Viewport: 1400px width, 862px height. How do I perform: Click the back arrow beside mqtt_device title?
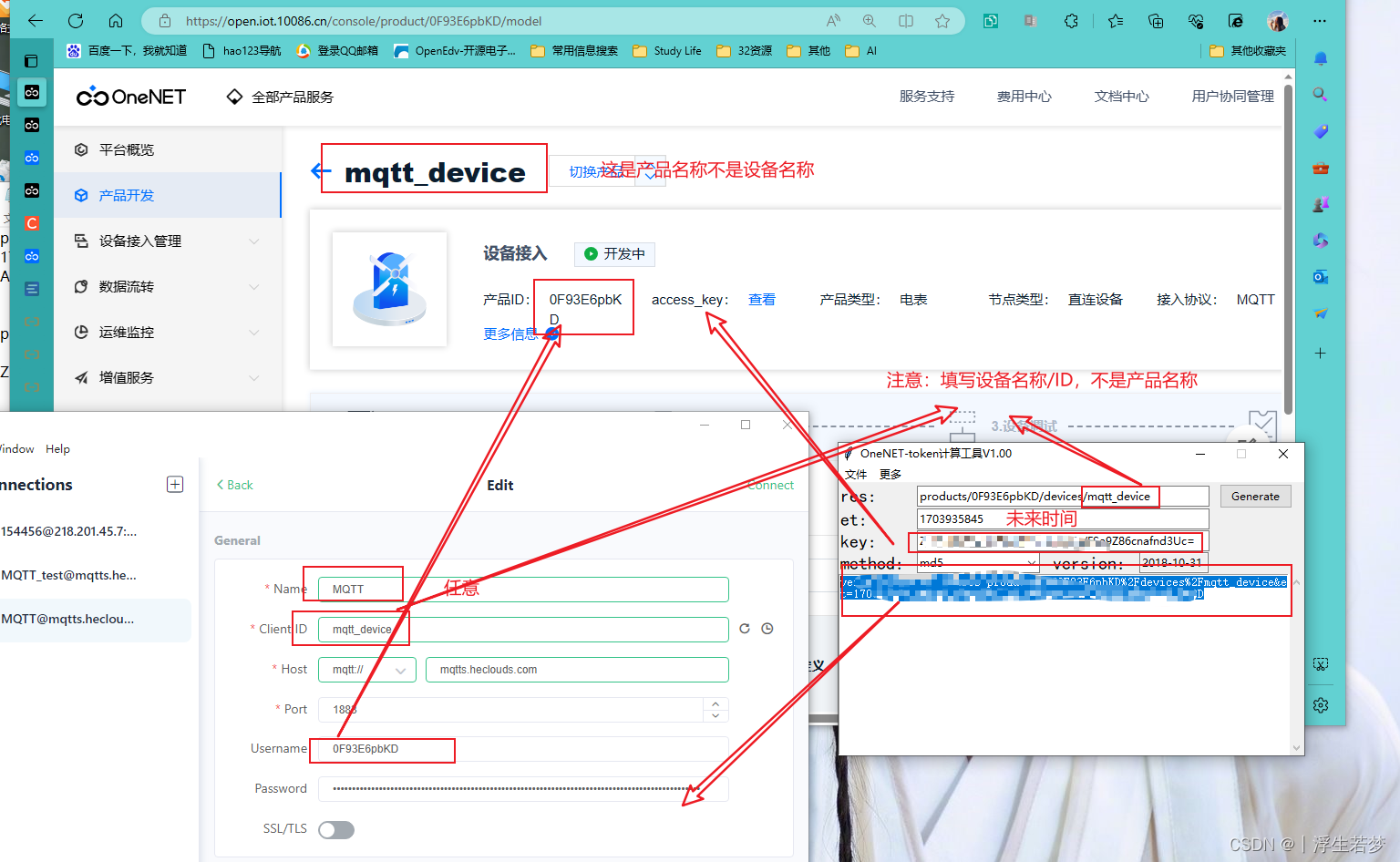[320, 170]
